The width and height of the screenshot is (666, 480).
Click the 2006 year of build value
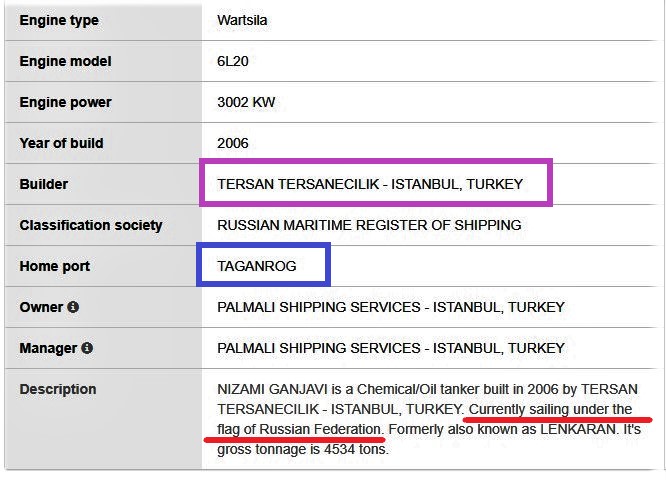pos(233,143)
